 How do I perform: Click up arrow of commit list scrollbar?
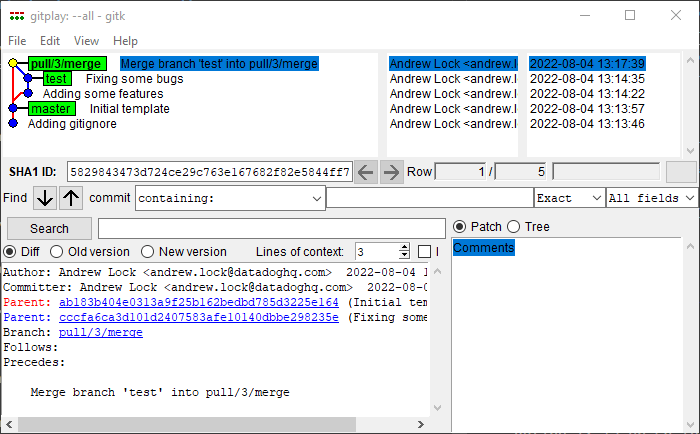click(x=690, y=60)
